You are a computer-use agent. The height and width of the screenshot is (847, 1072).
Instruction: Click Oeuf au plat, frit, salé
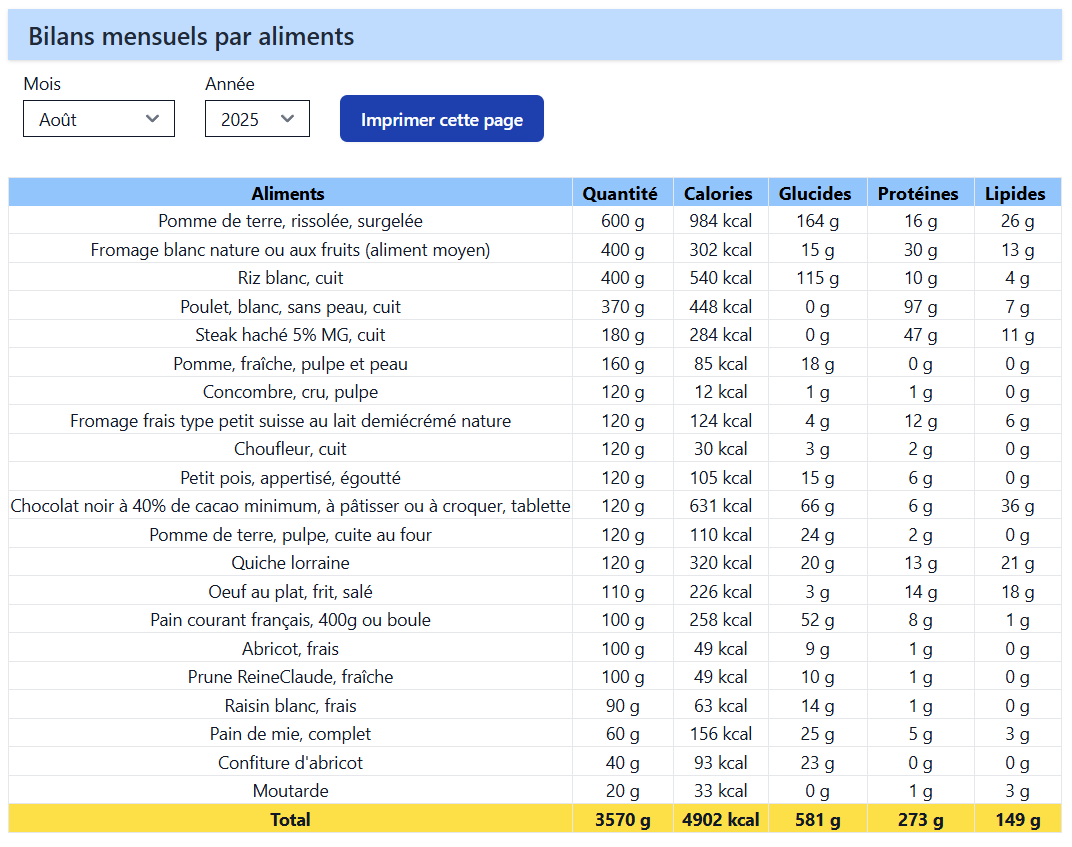pos(290,591)
